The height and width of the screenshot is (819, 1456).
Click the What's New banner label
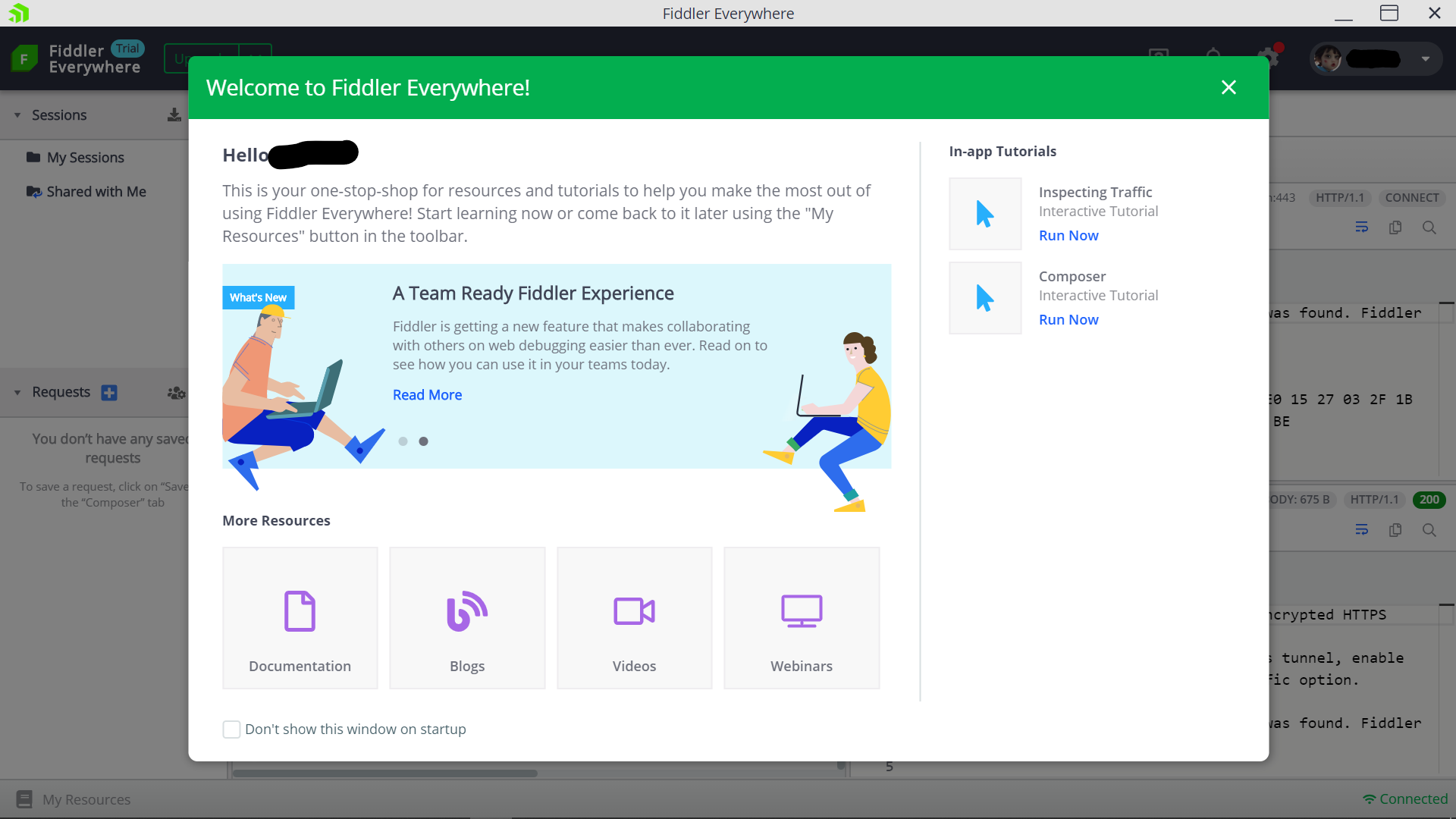[258, 297]
